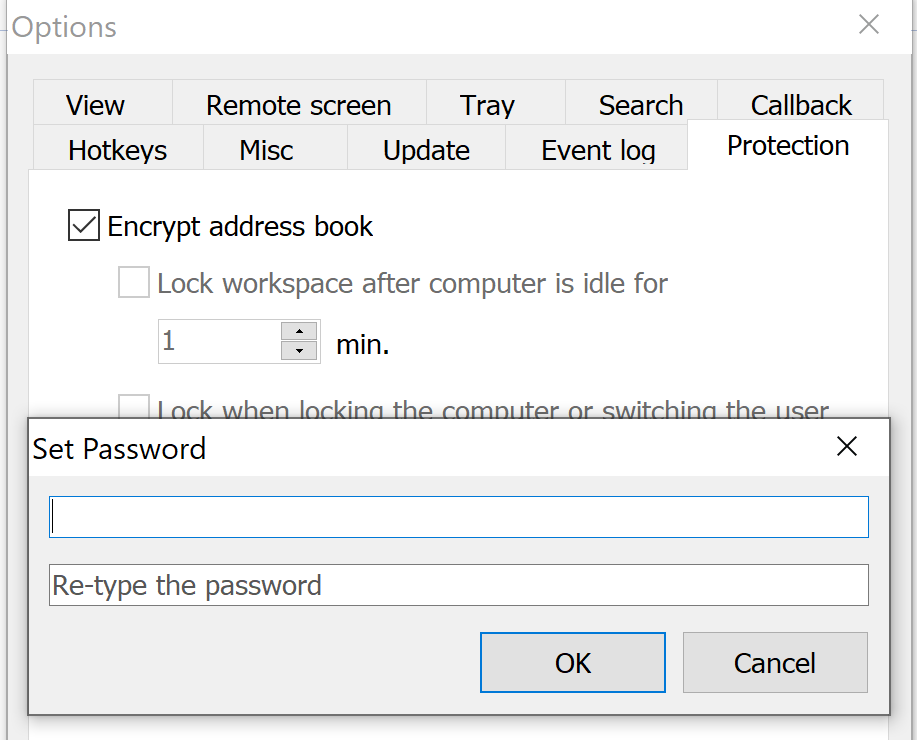Enable Lock workspace after computer is idle
Screen dimensions: 917x740
point(133,282)
